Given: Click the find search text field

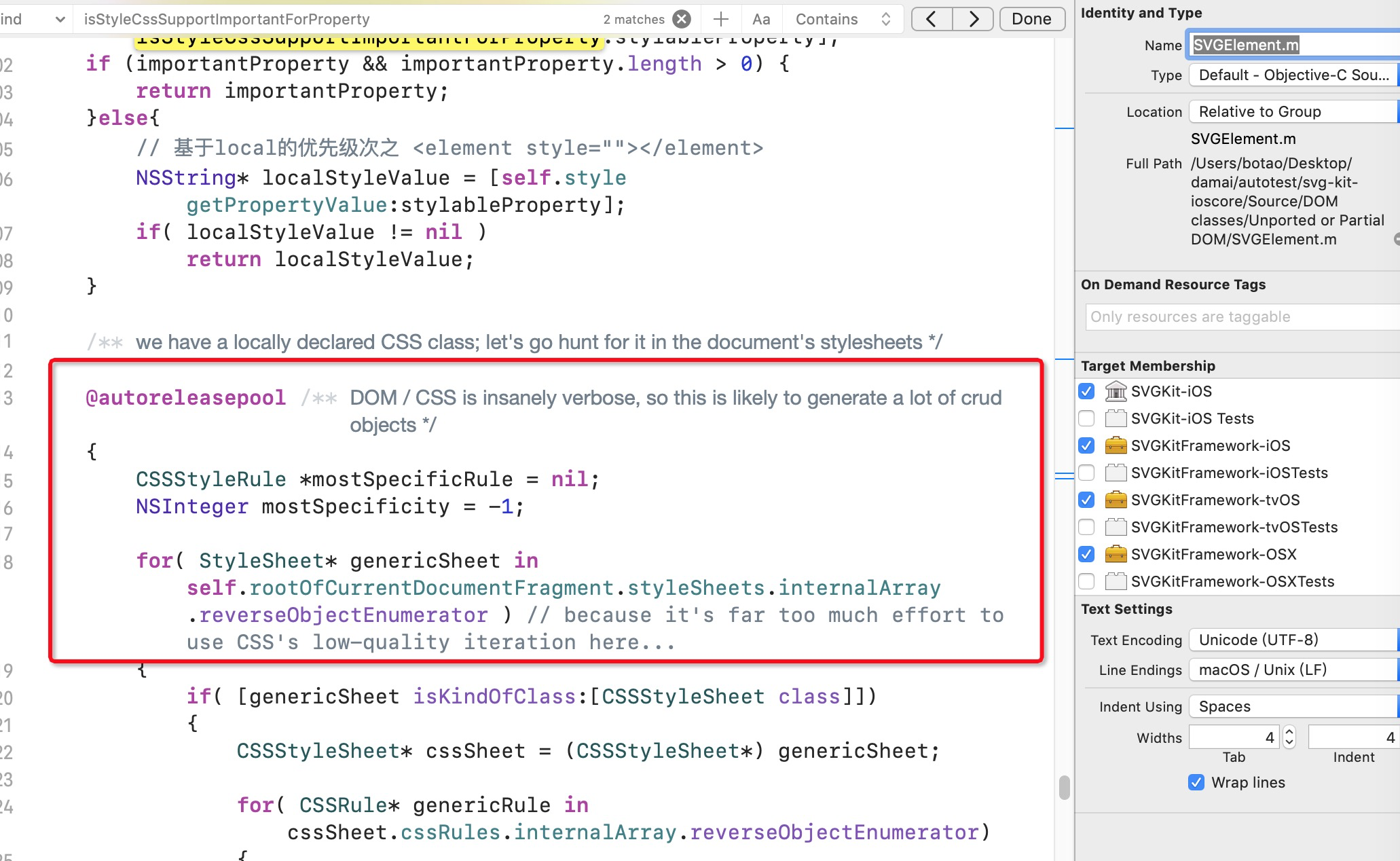Looking at the screenshot, I should click(339, 19).
